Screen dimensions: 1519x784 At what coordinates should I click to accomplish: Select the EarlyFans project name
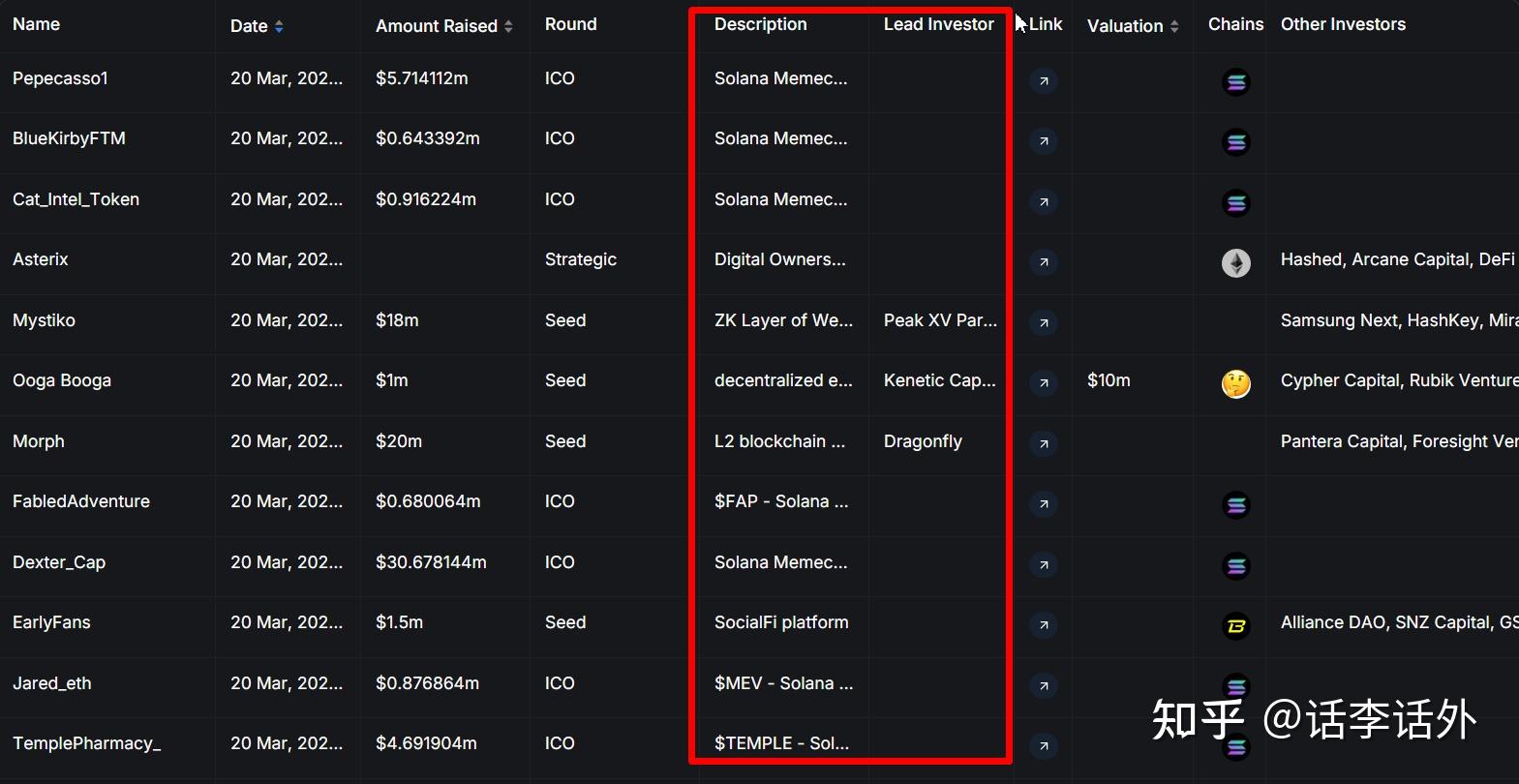click(x=51, y=622)
